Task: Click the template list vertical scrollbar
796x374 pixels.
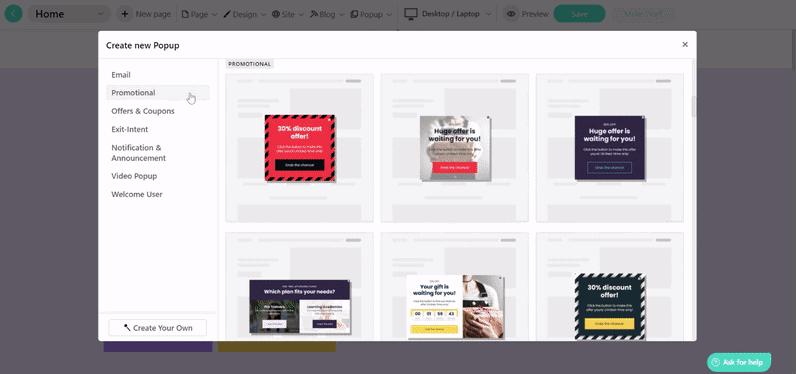Action: point(694,107)
